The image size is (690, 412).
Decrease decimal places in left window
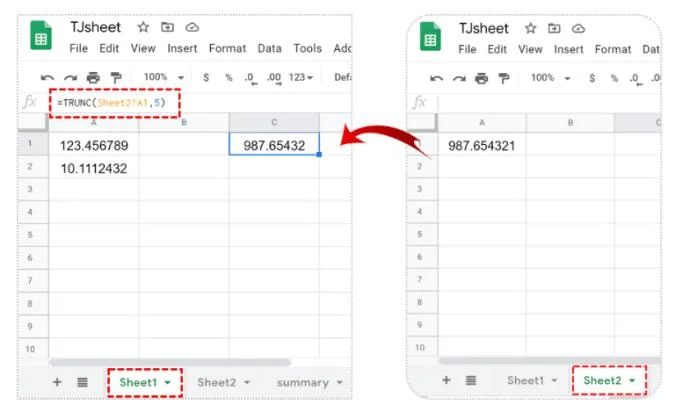[250, 78]
